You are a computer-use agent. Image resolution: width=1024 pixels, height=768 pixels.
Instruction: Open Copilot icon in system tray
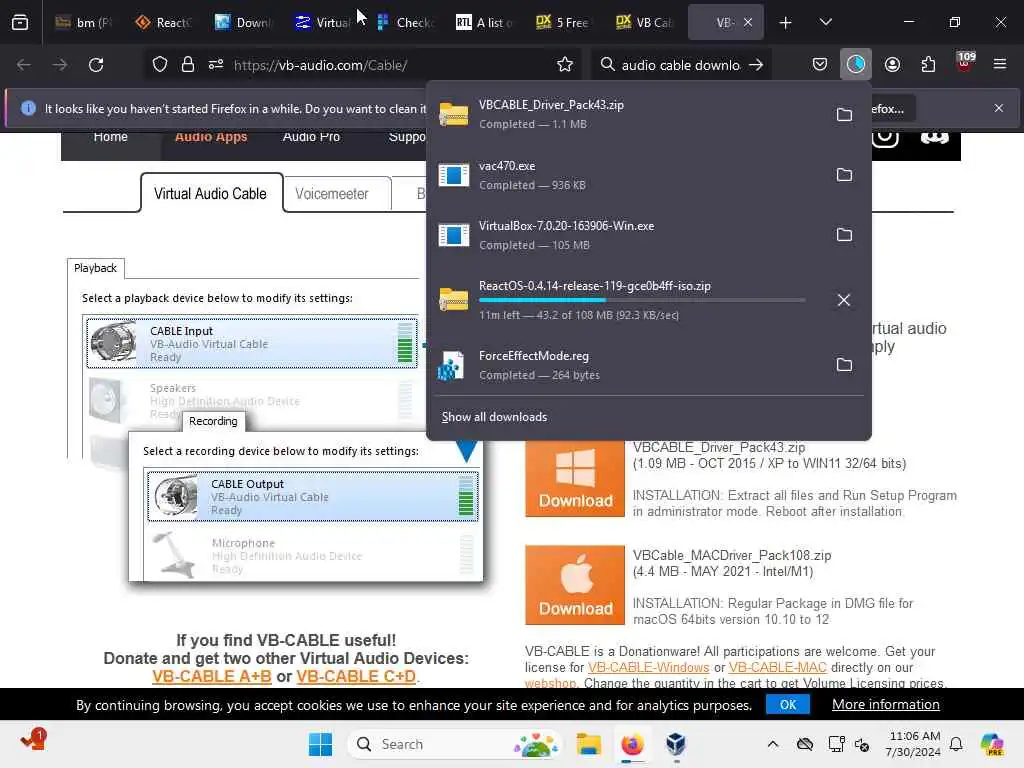click(x=992, y=744)
